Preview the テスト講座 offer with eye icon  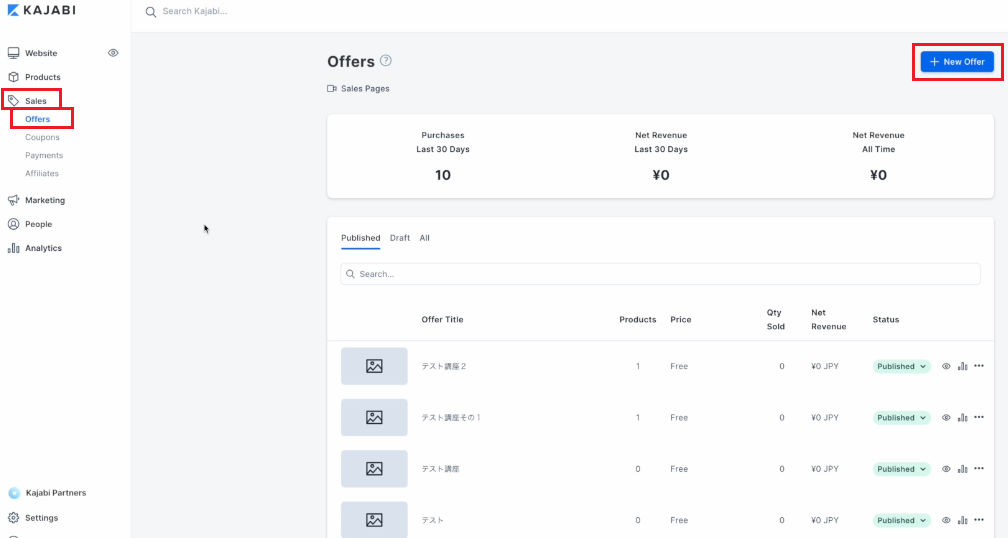(946, 469)
